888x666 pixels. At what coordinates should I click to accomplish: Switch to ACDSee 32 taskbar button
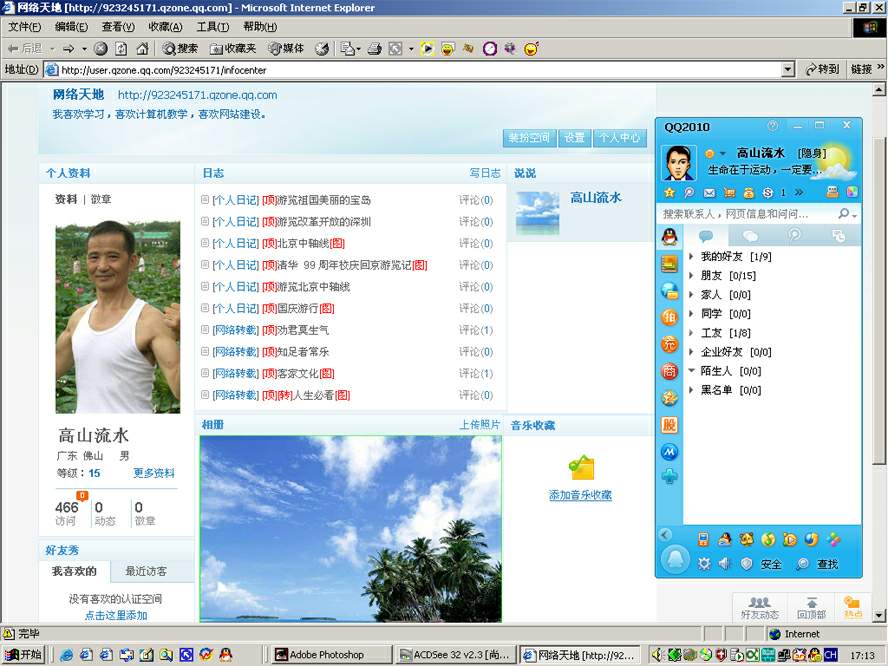click(x=456, y=655)
